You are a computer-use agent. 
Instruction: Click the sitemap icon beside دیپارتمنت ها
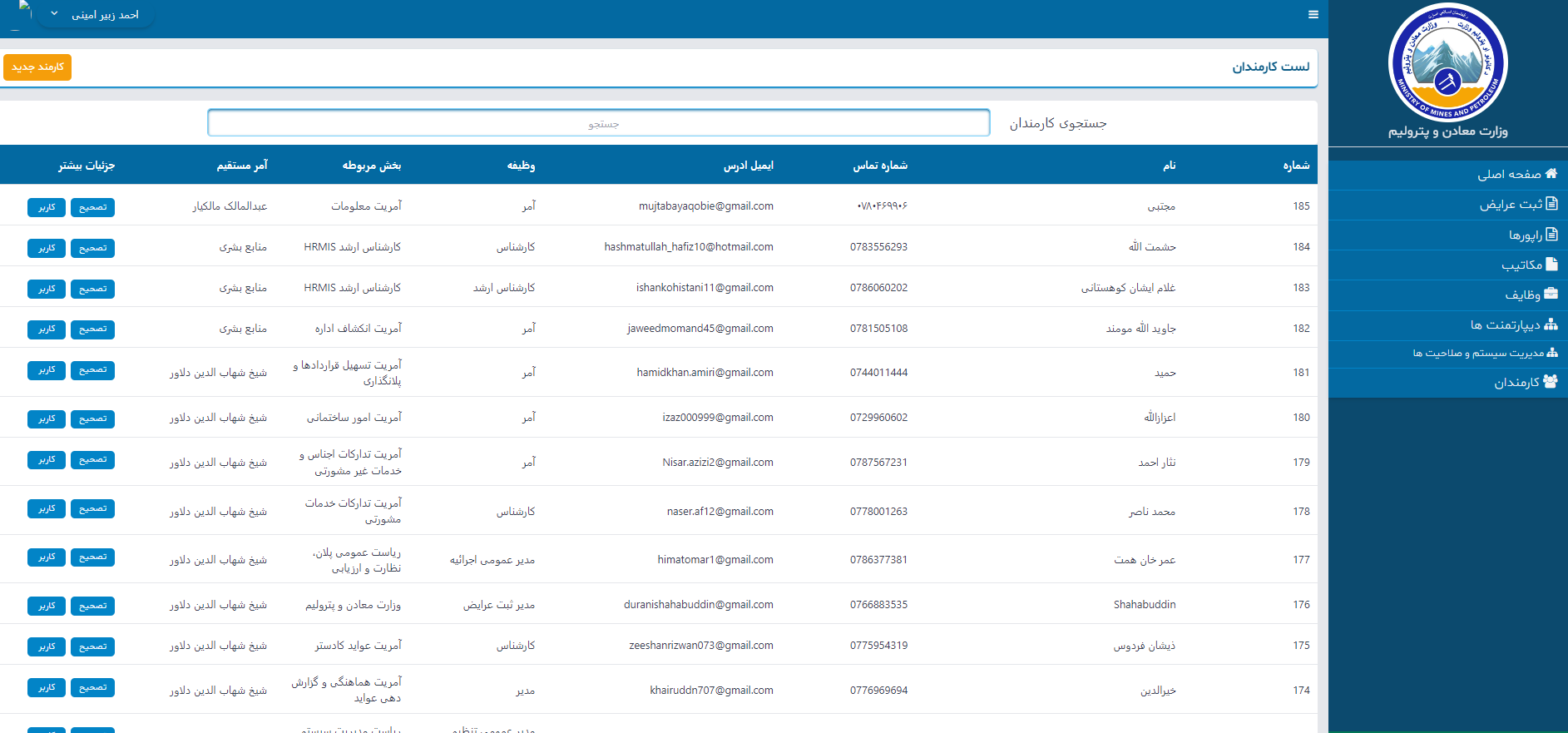pos(1551,324)
